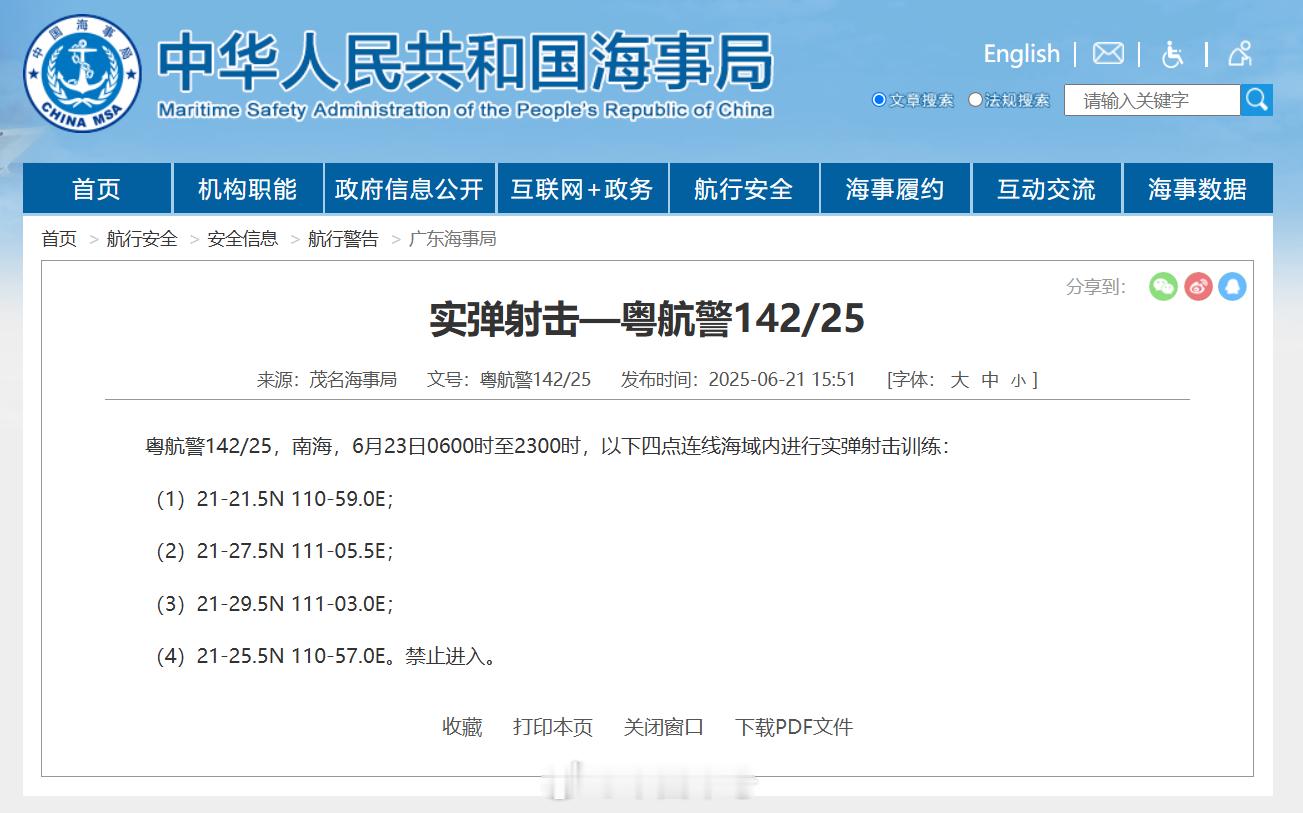
Task: Share the notice via QQ bell icon
Action: click(1233, 287)
